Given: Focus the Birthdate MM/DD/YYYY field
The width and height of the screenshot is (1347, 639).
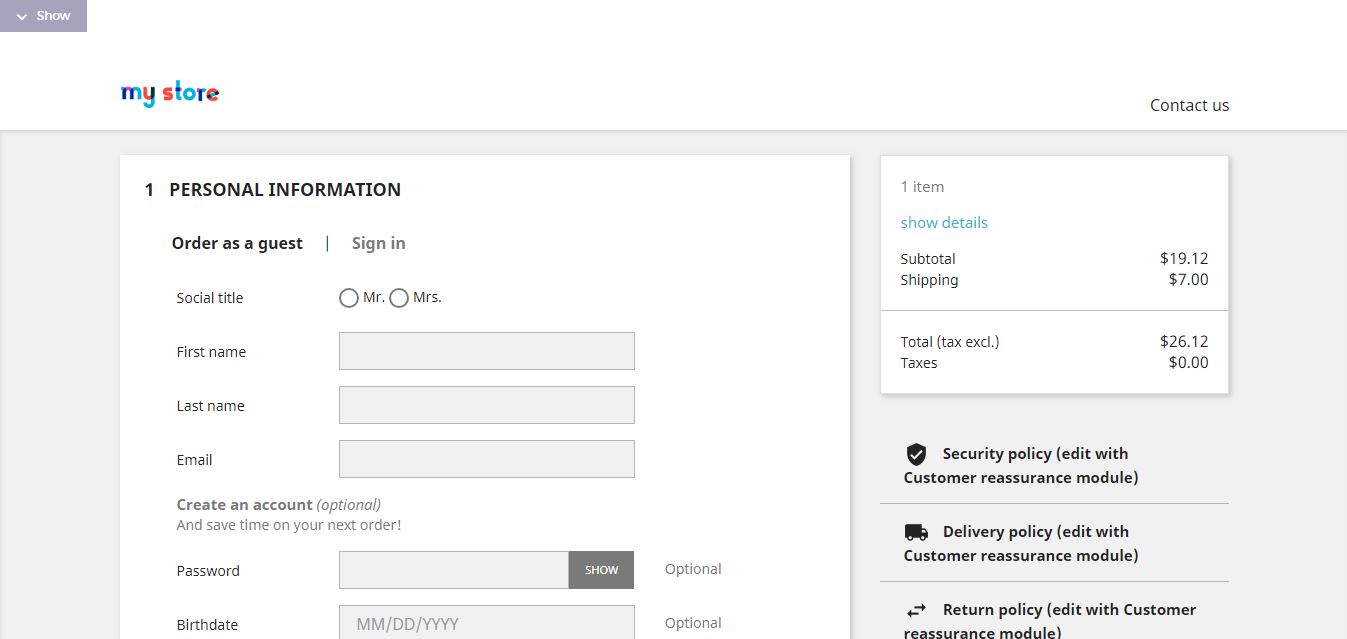Looking at the screenshot, I should pyautogui.click(x=487, y=623).
